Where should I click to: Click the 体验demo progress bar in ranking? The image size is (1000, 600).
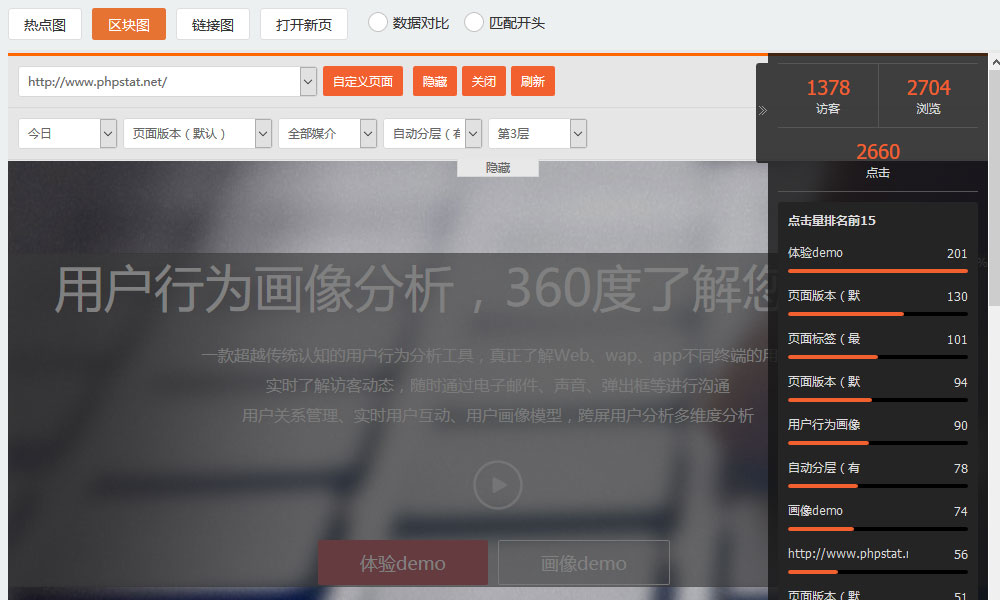click(x=878, y=271)
